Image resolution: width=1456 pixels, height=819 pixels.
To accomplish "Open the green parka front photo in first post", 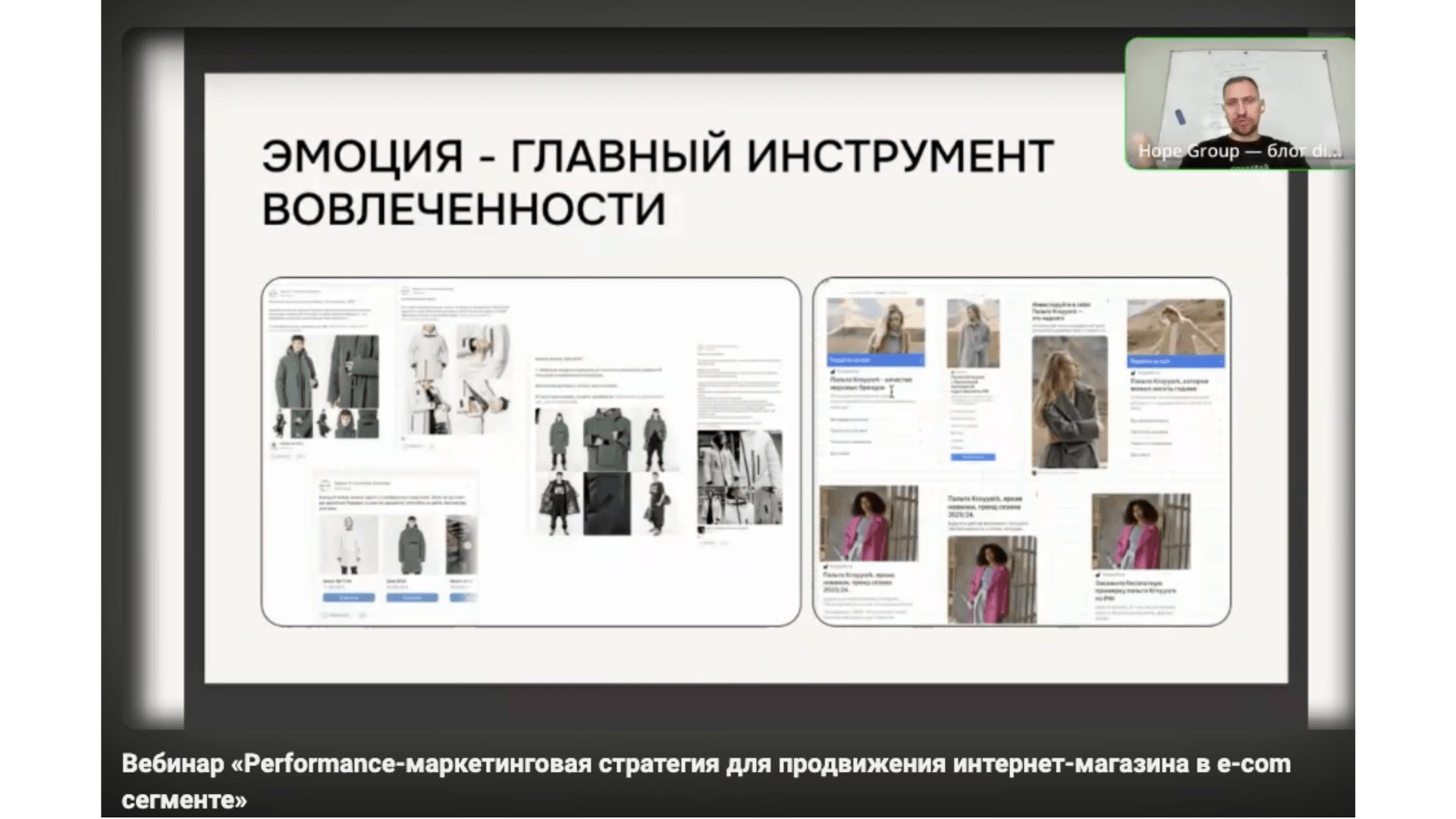I will (x=297, y=372).
